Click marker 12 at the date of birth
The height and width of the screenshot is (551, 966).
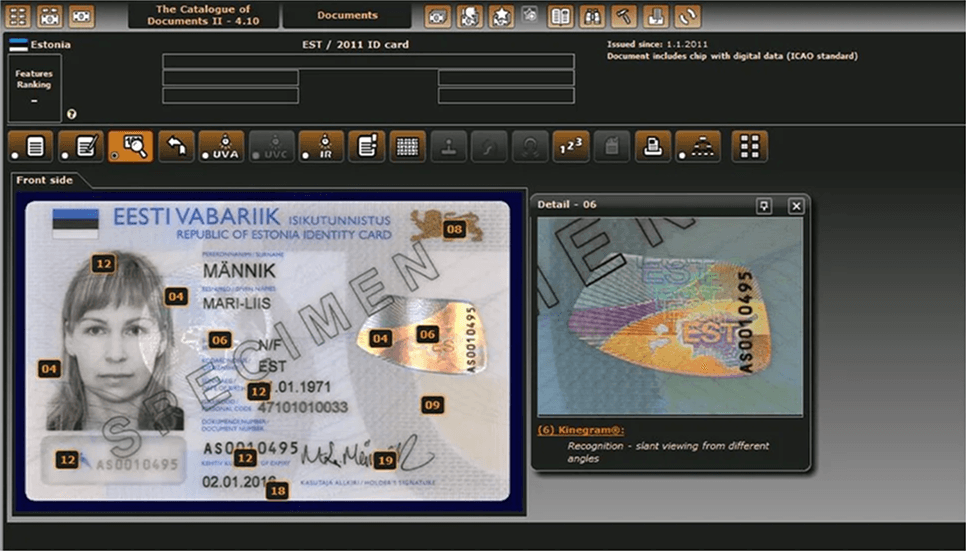(258, 391)
